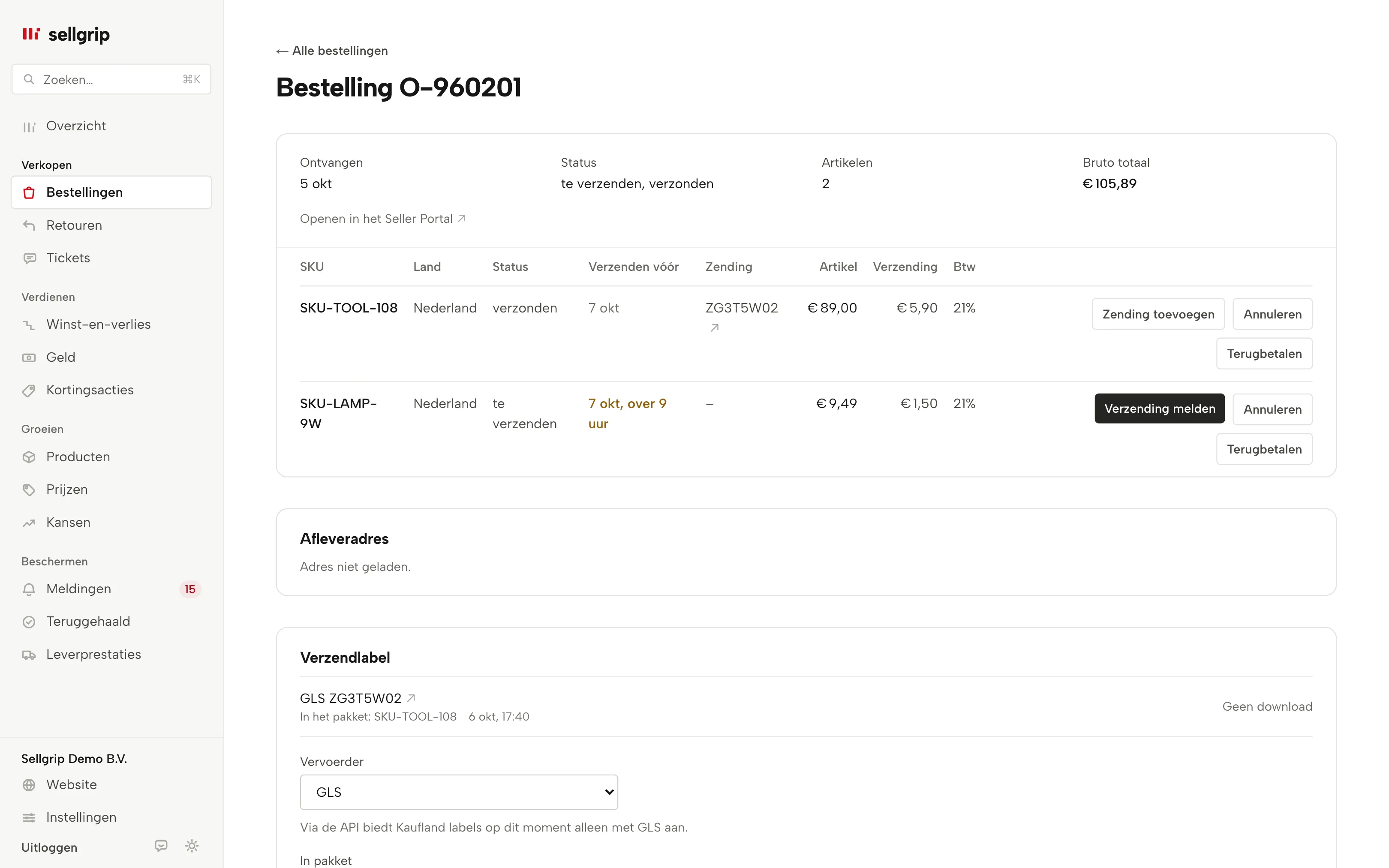Viewport: 1389px width, 868px height.
Task: Open in het Seller Portal link
Action: pos(383,219)
